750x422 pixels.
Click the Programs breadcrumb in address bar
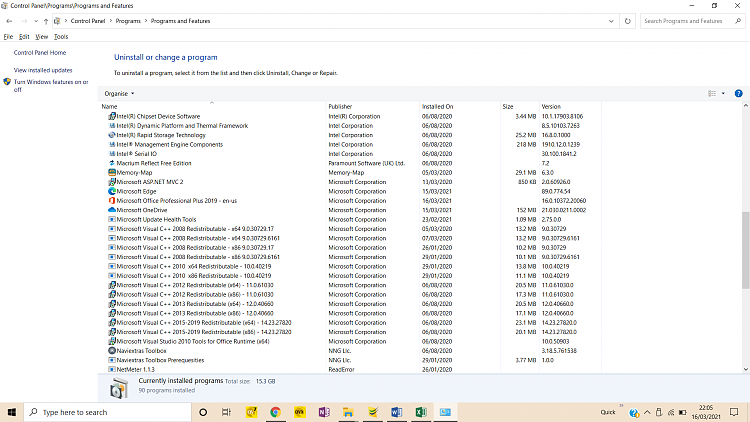(x=128, y=21)
